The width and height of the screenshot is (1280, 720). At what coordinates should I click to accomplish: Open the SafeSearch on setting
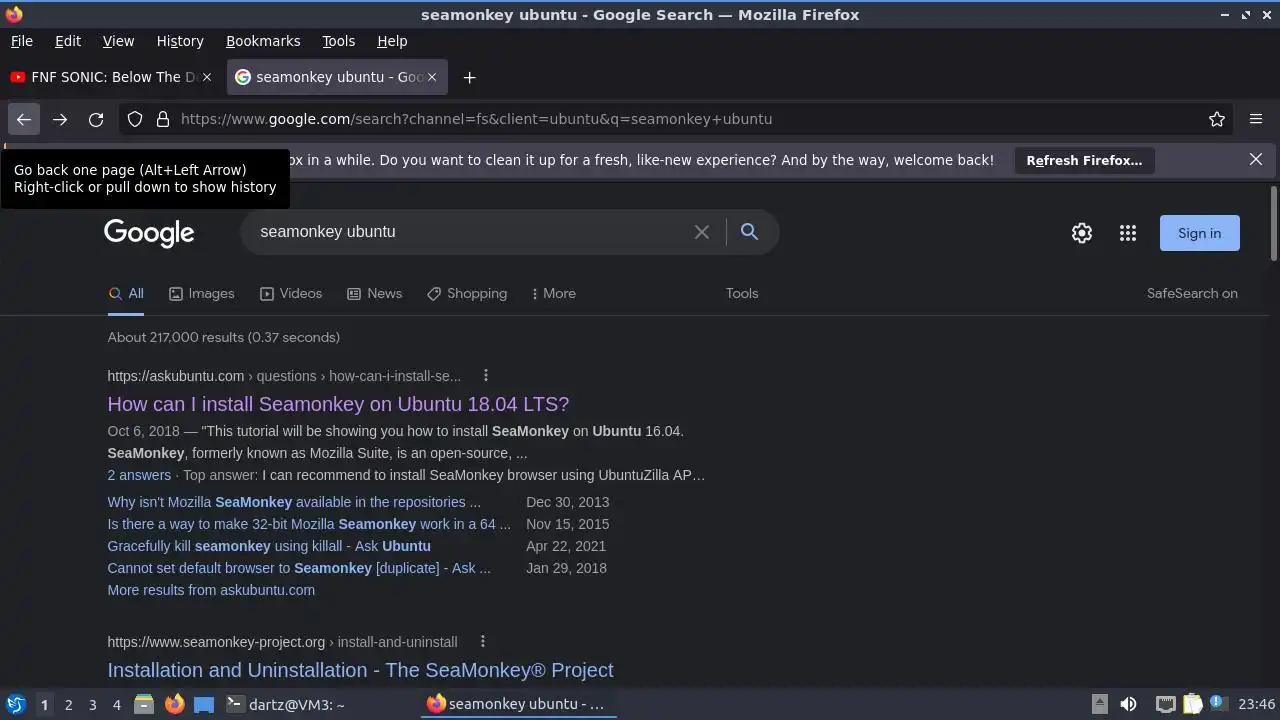click(x=1192, y=293)
